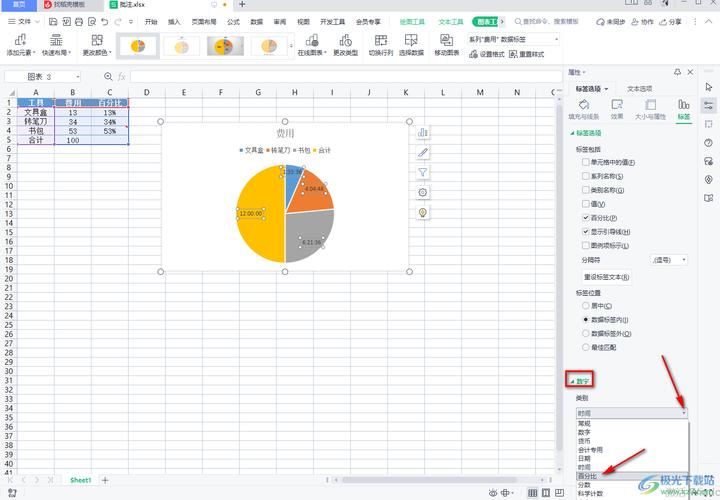Open the 快速布局 quick layout icon

click(x=56, y=40)
